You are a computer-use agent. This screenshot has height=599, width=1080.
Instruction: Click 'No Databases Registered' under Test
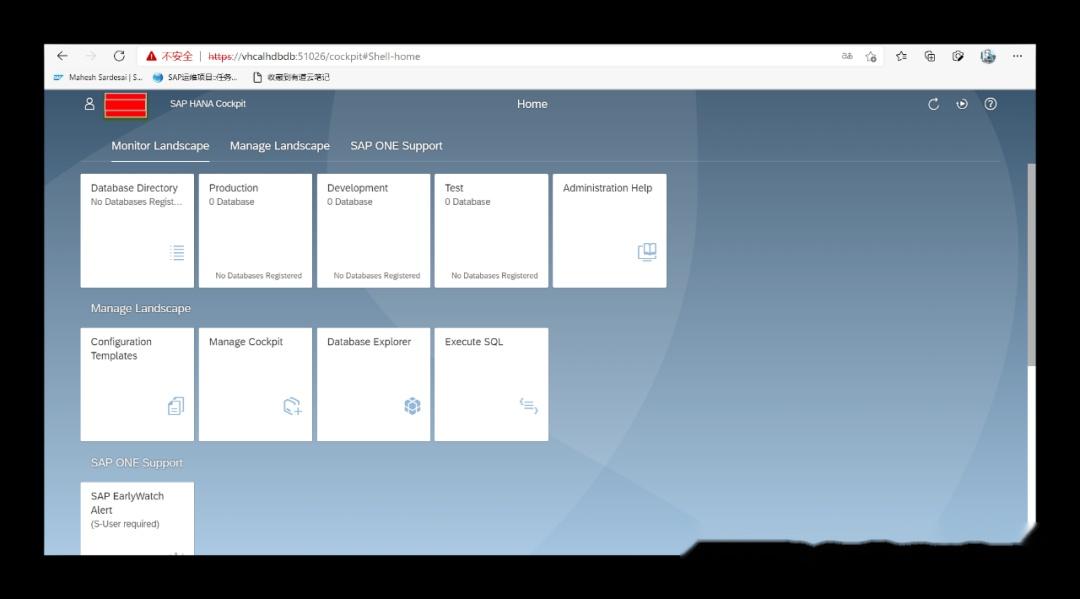[495, 275]
